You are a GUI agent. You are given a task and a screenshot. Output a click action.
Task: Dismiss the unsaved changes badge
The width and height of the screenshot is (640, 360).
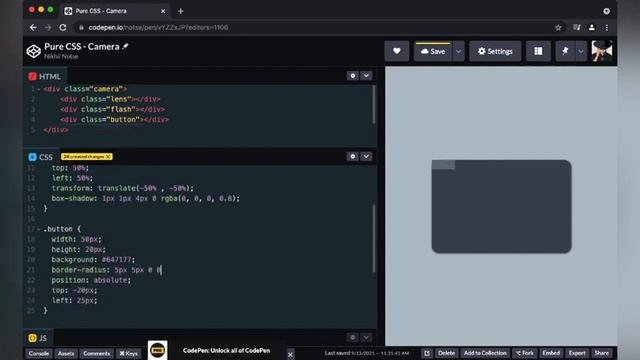pos(108,156)
